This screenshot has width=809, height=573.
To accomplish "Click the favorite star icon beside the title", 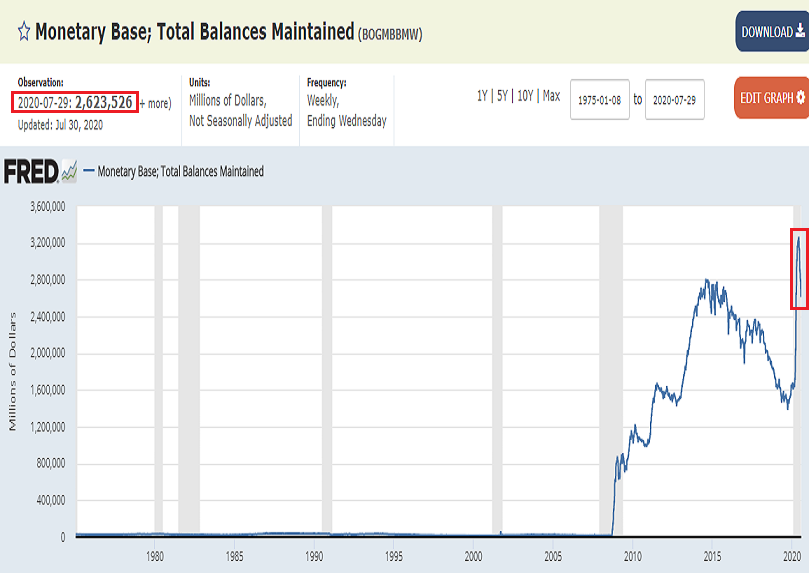I will point(23,31).
